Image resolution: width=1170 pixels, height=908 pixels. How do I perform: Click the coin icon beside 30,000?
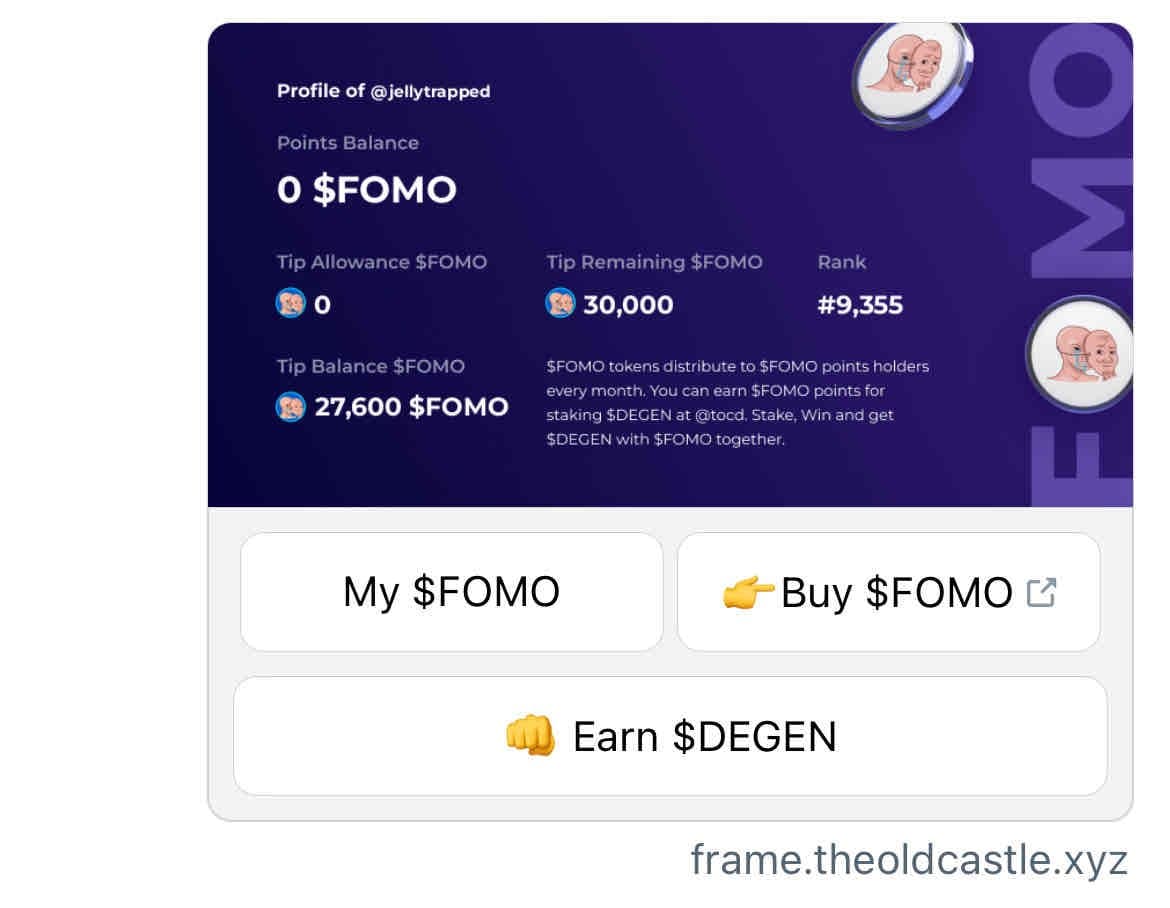[560, 303]
